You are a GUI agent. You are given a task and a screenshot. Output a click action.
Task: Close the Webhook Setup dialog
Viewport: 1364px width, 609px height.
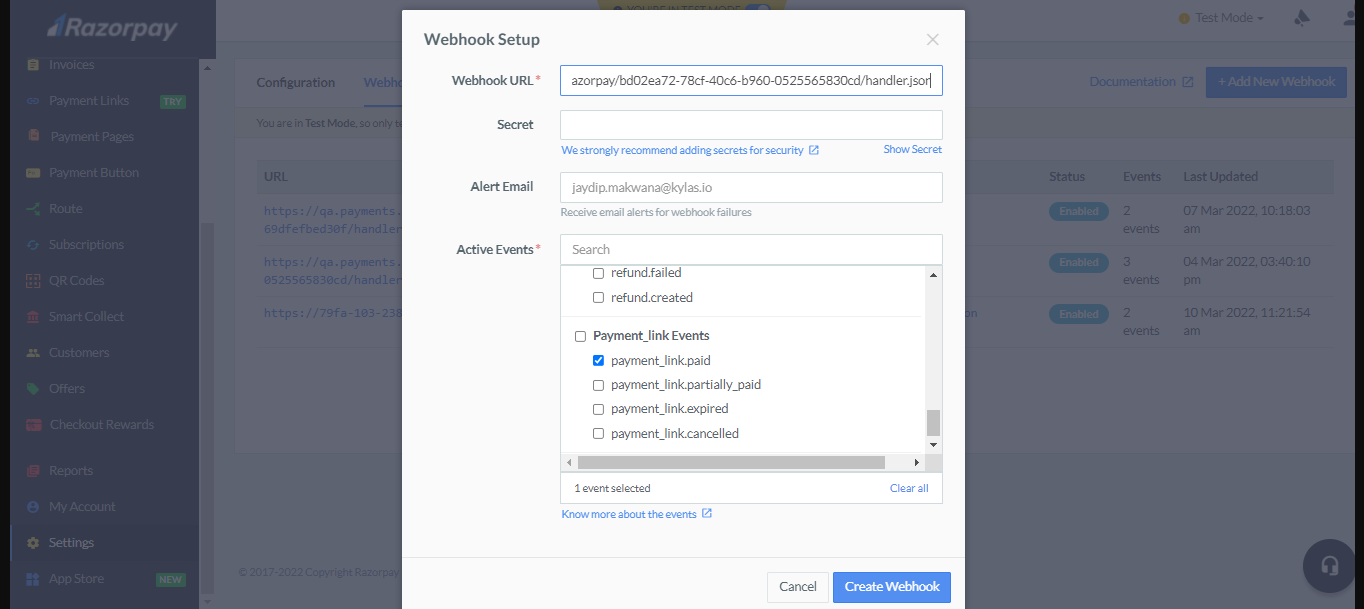[932, 40]
